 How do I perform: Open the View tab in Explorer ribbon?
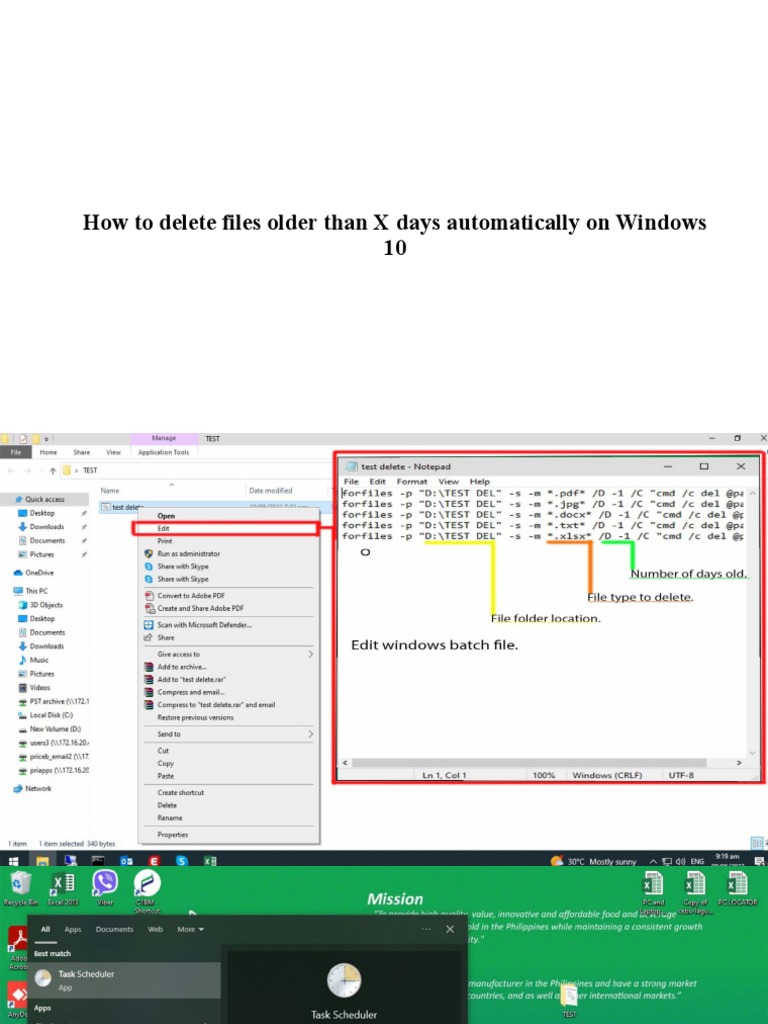pos(114,452)
